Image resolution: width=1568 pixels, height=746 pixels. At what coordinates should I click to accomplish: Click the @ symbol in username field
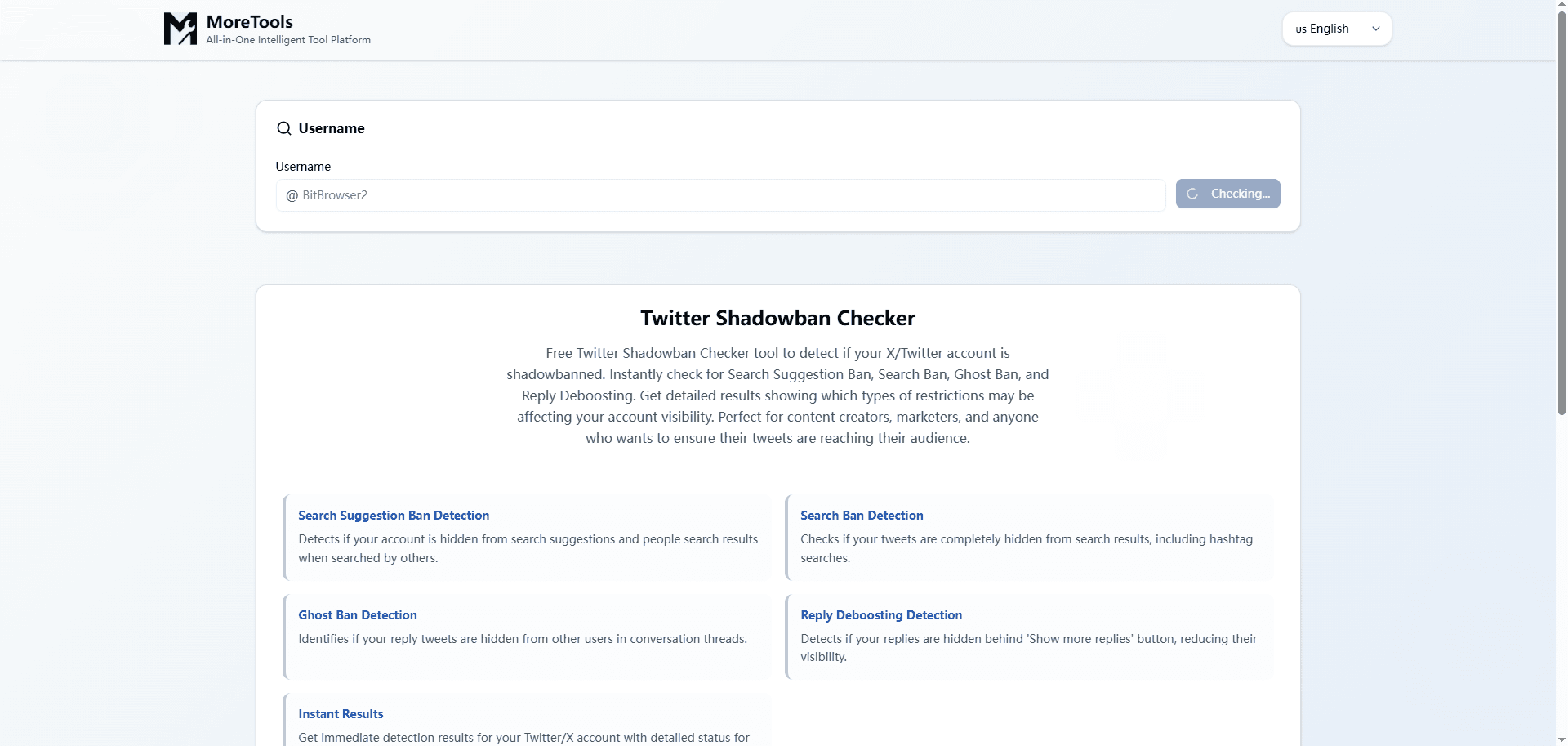(292, 195)
